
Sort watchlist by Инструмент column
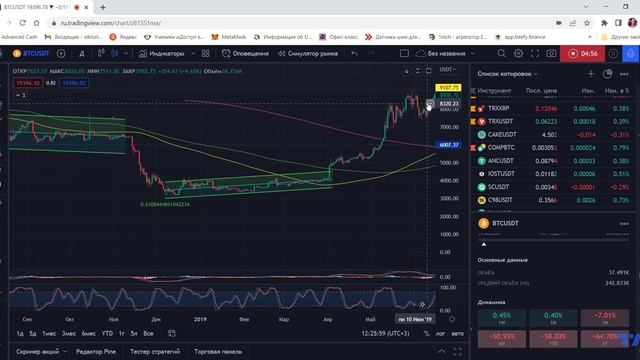[x=494, y=91]
